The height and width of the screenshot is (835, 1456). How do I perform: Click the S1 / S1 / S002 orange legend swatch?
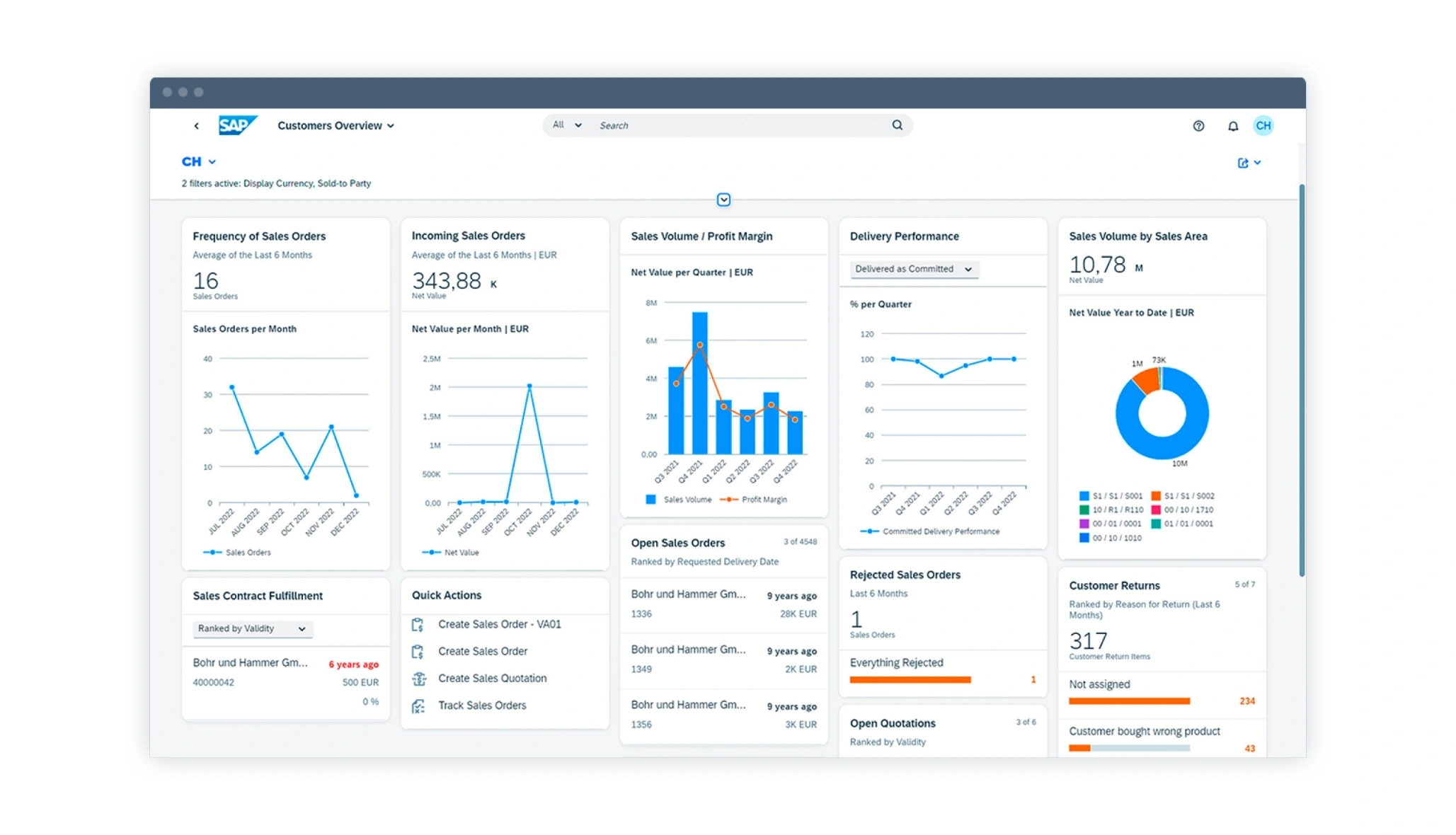coord(1155,496)
